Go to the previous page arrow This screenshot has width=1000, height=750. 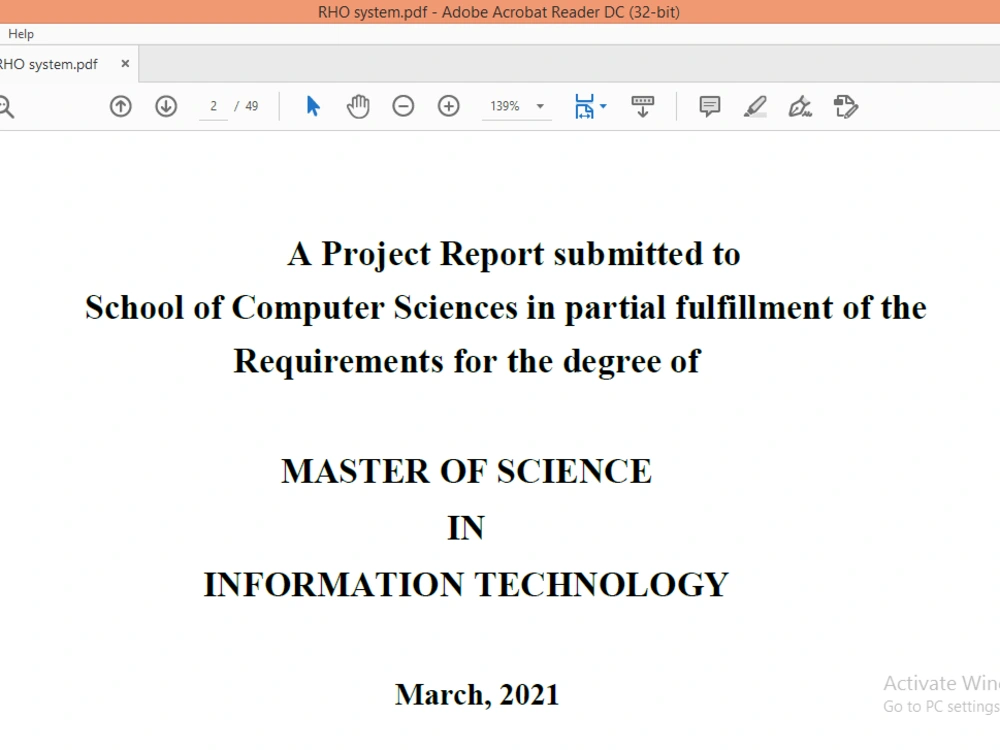[x=121, y=106]
